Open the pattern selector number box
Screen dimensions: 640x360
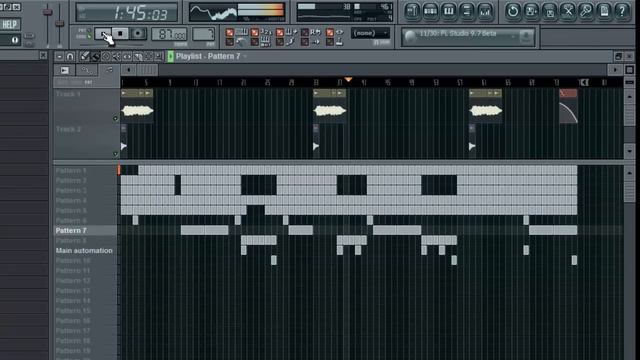coord(203,34)
